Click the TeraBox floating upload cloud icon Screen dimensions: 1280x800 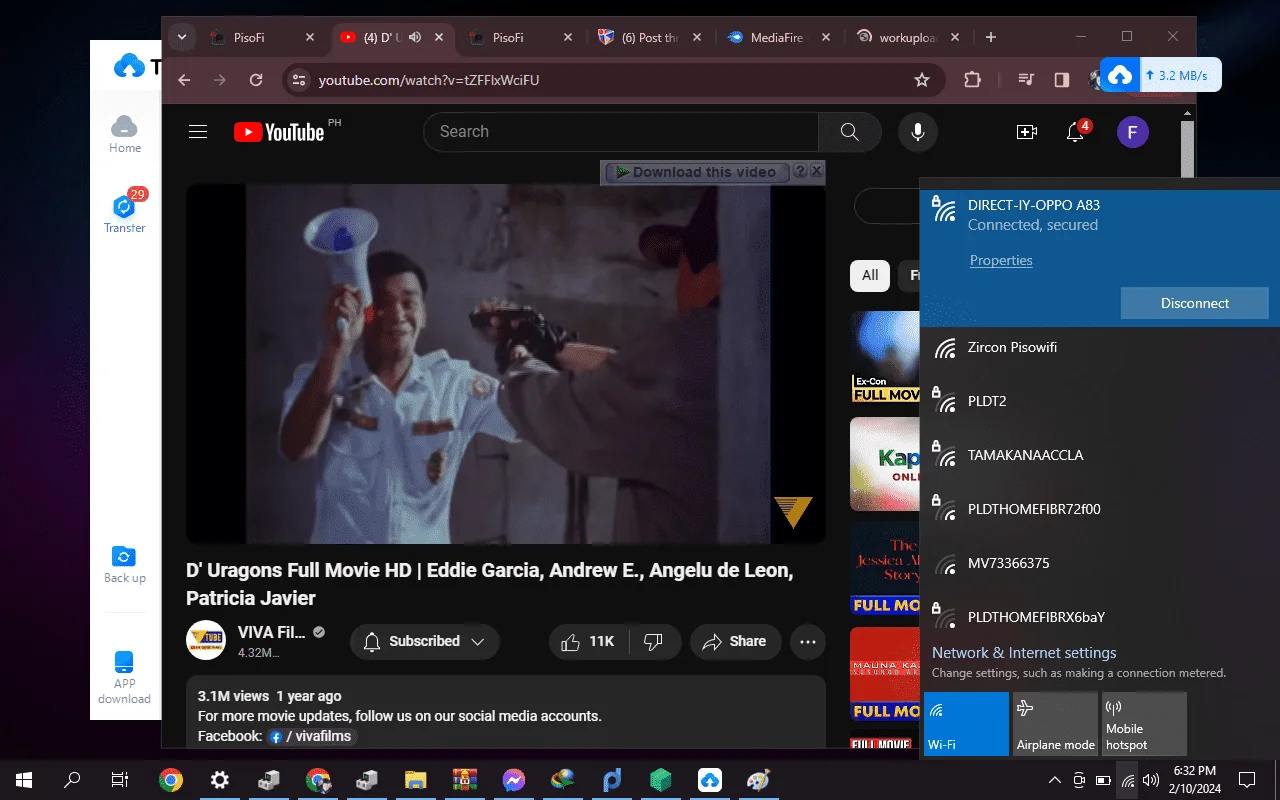click(1120, 75)
